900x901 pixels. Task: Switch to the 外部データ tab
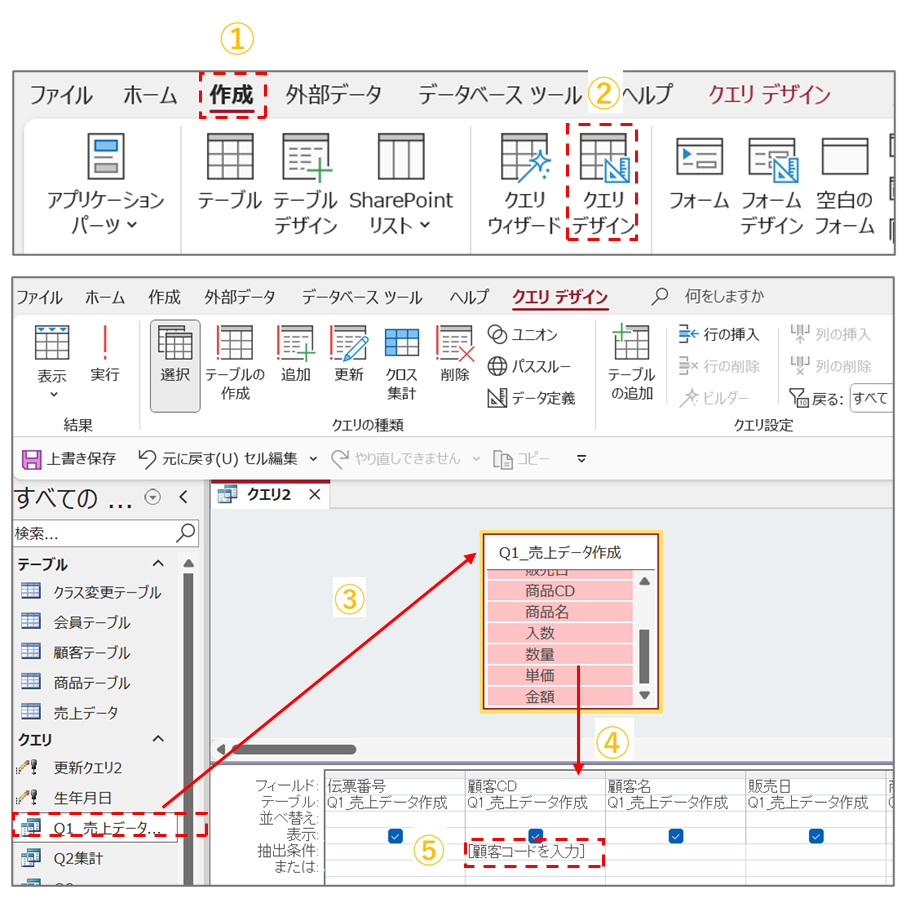[x=333, y=95]
